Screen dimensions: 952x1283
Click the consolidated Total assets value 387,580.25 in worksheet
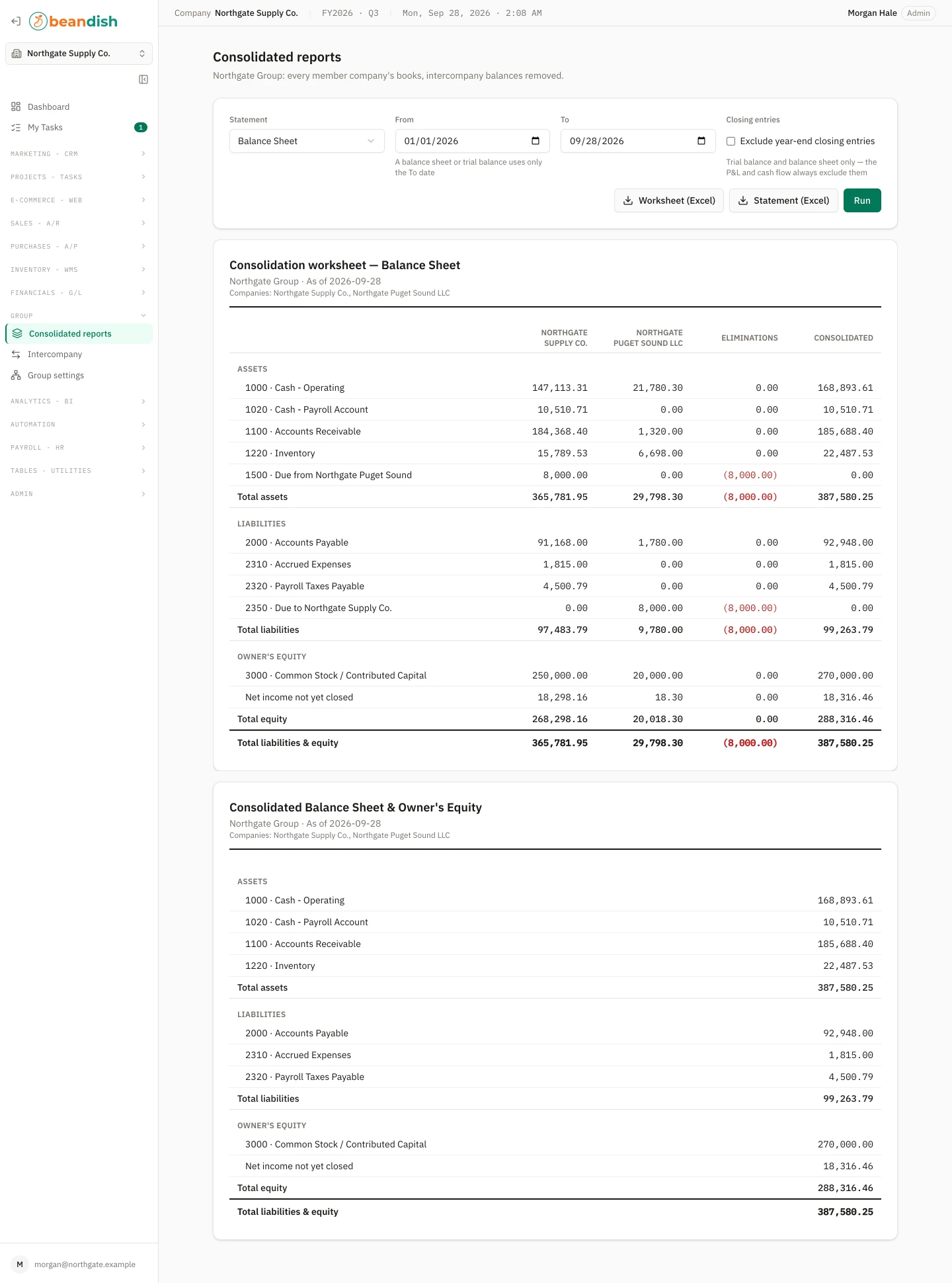[845, 497]
